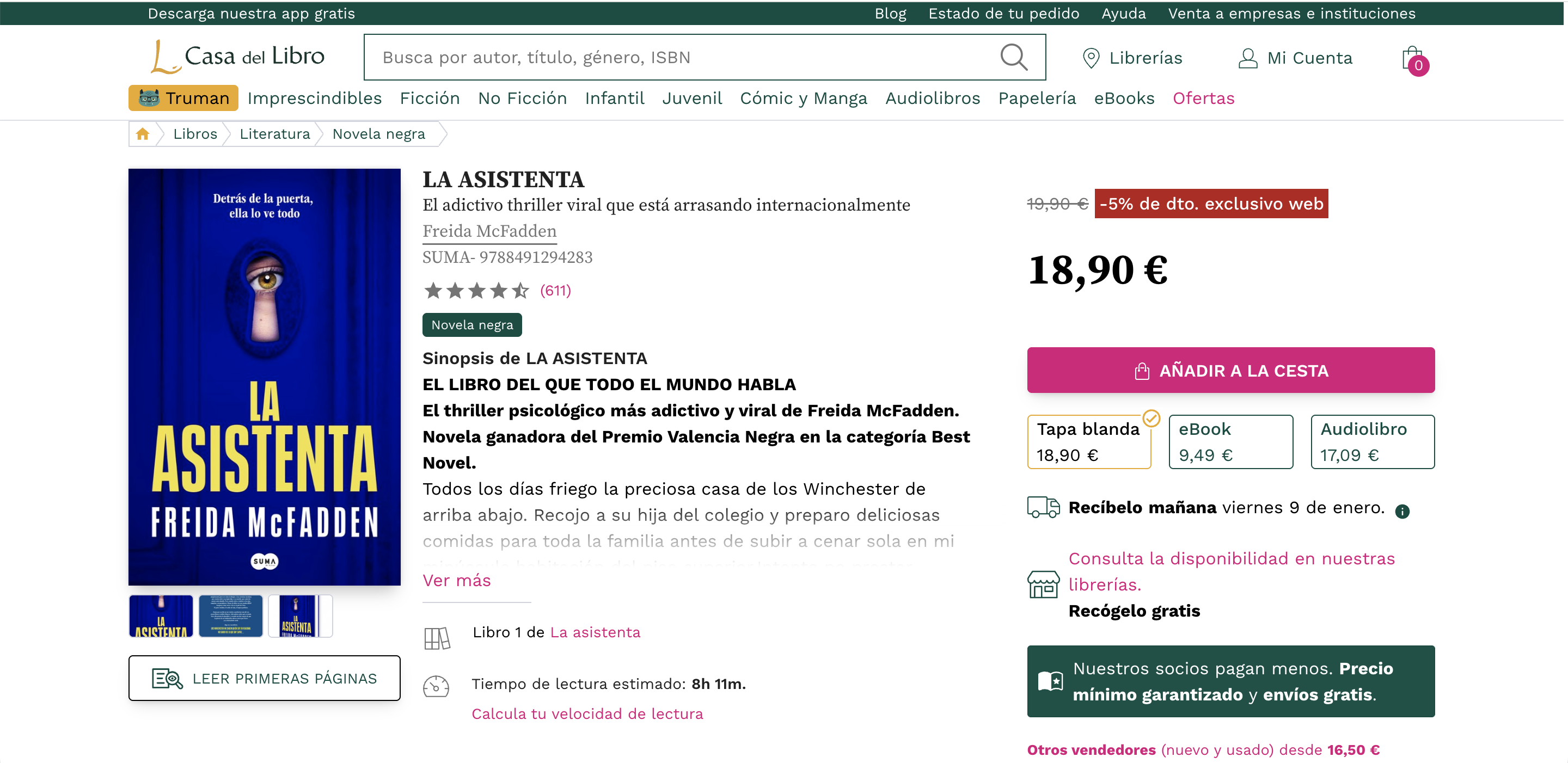The image size is (1568, 763).
Task: Click the Truman mascot menu badge
Action: click(x=183, y=98)
